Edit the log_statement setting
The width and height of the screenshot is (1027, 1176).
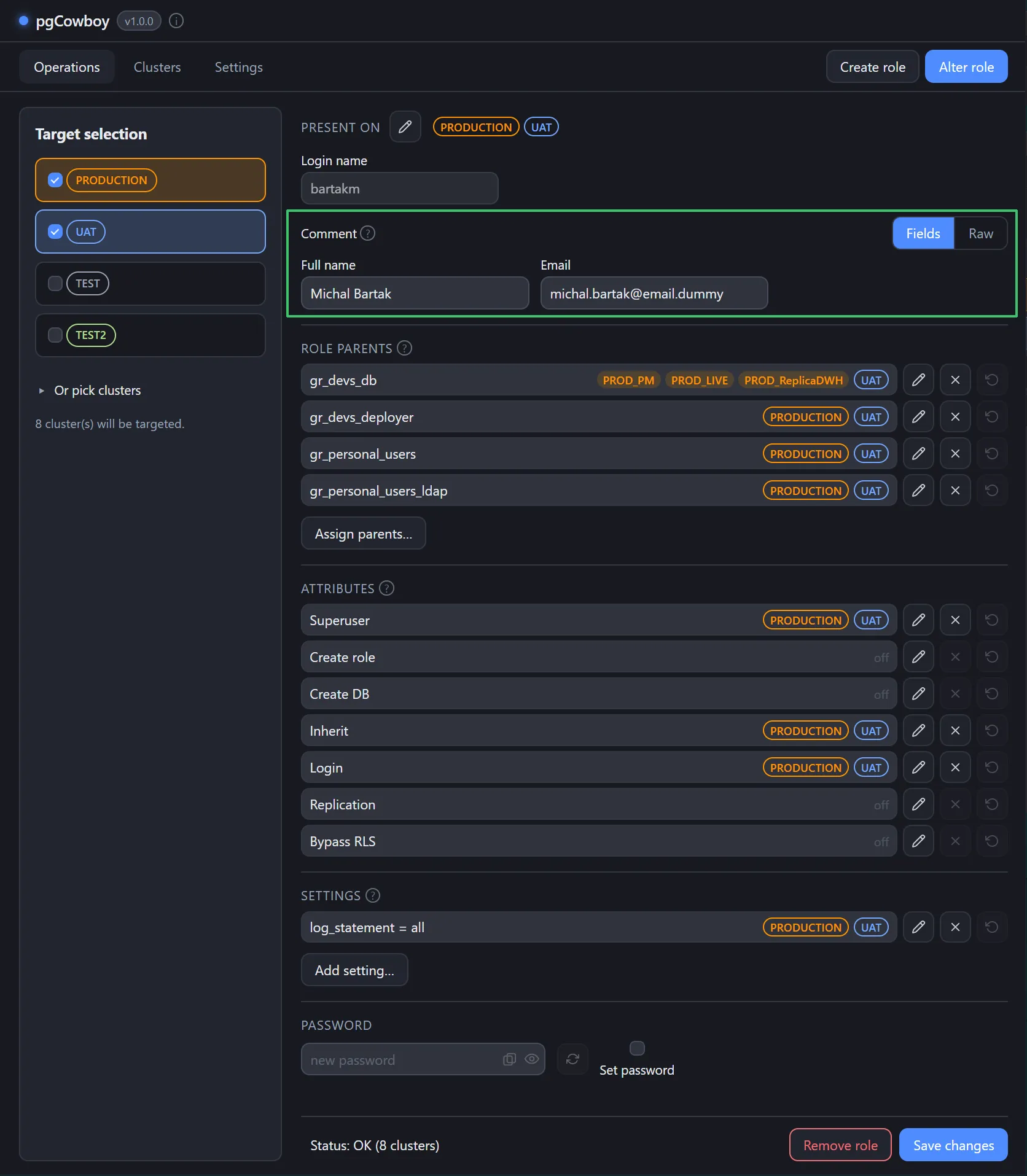[x=918, y=927]
